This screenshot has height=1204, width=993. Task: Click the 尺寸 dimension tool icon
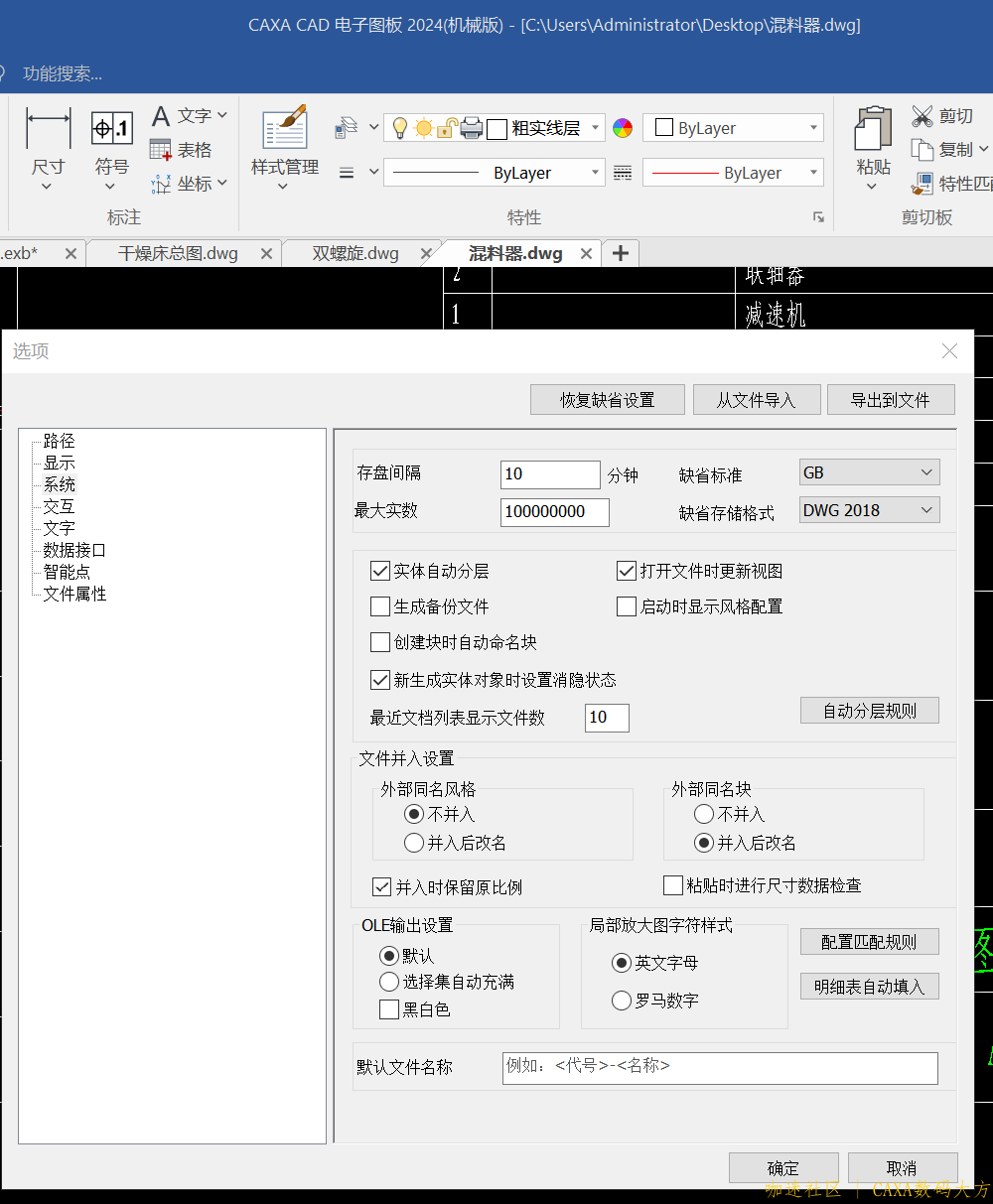coord(48,129)
